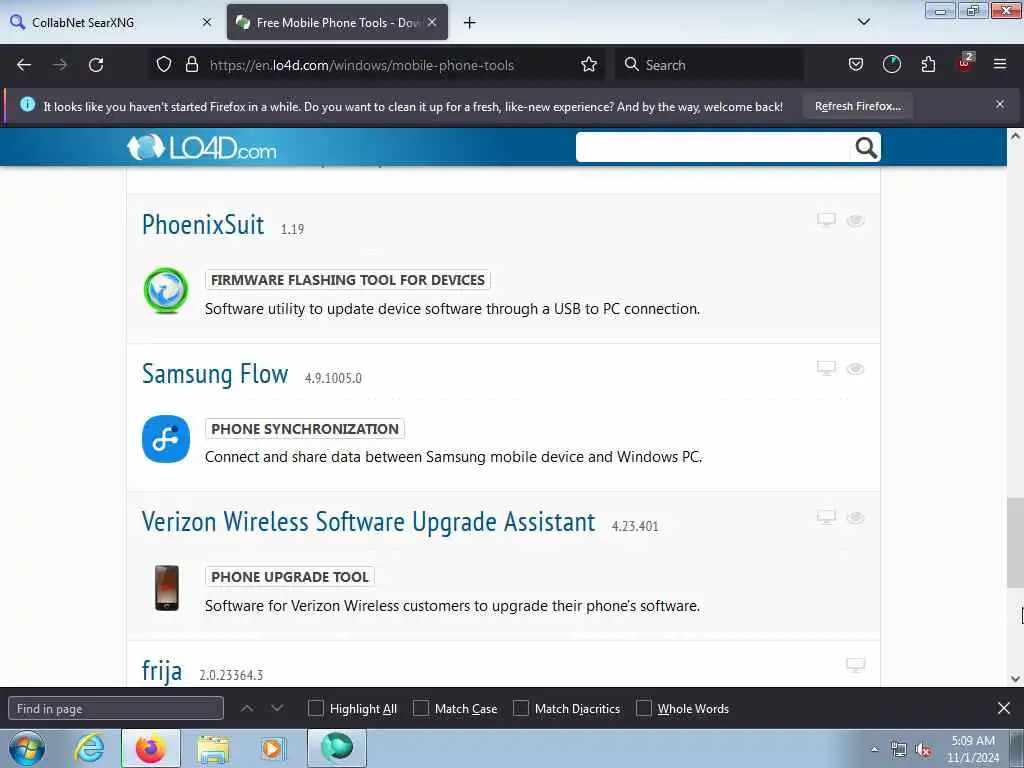
Task: Click the Phone Synchronization tag
Action: pos(305,429)
